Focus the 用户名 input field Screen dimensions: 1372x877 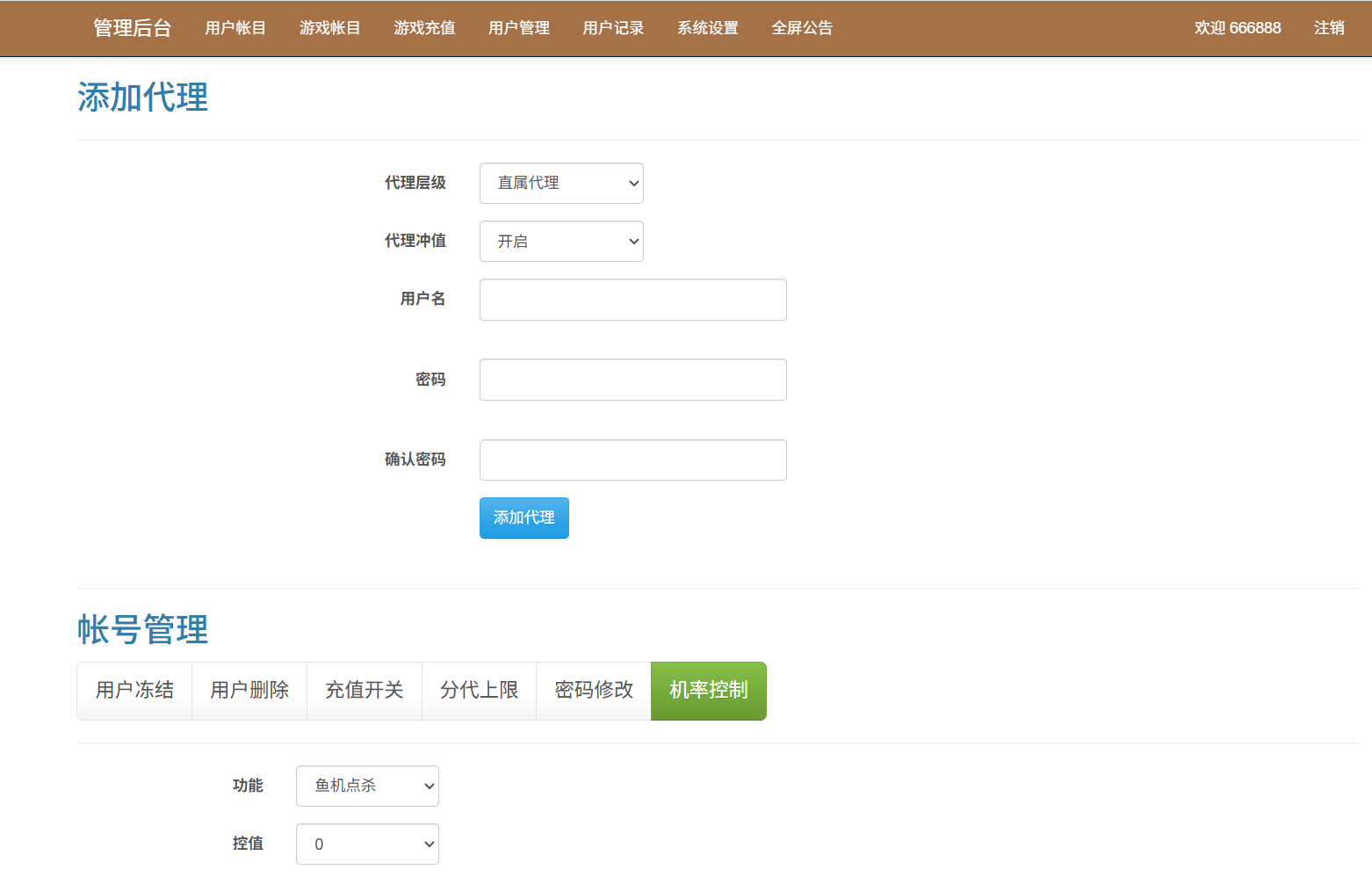632,300
